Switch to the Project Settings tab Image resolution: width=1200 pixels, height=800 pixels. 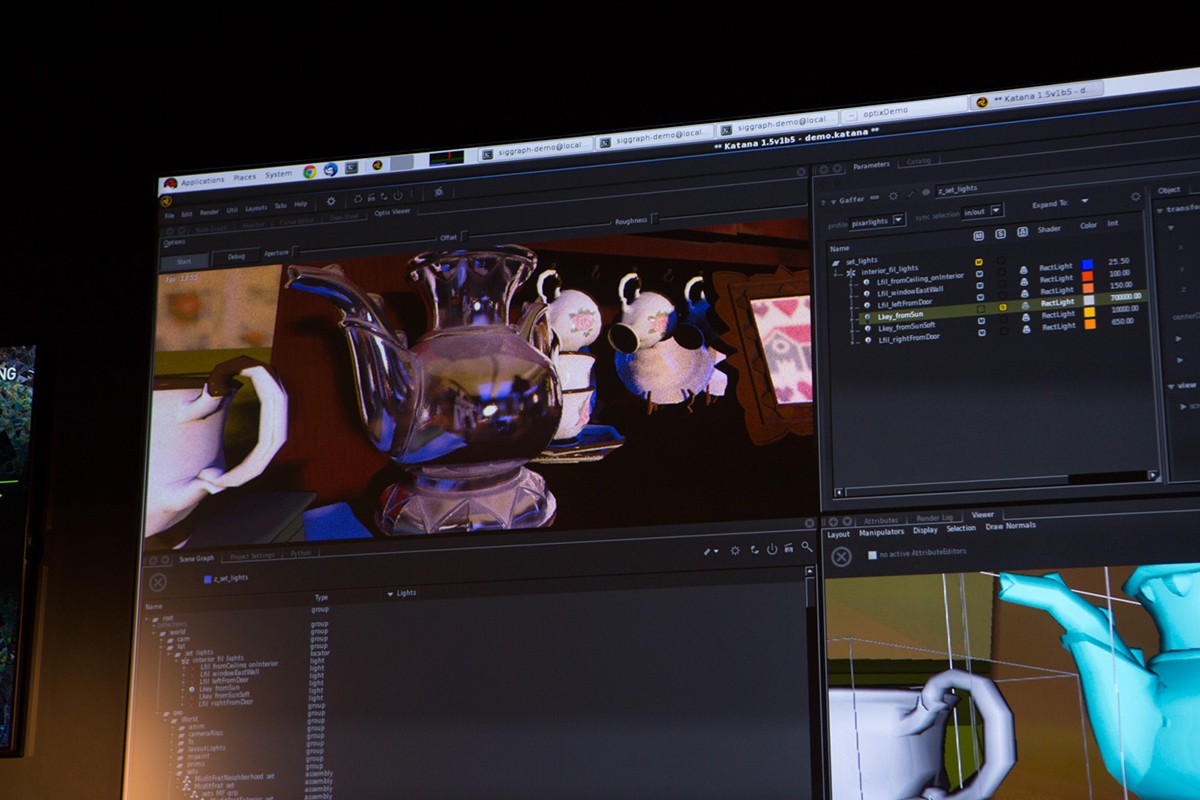click(x=252, y=556)
